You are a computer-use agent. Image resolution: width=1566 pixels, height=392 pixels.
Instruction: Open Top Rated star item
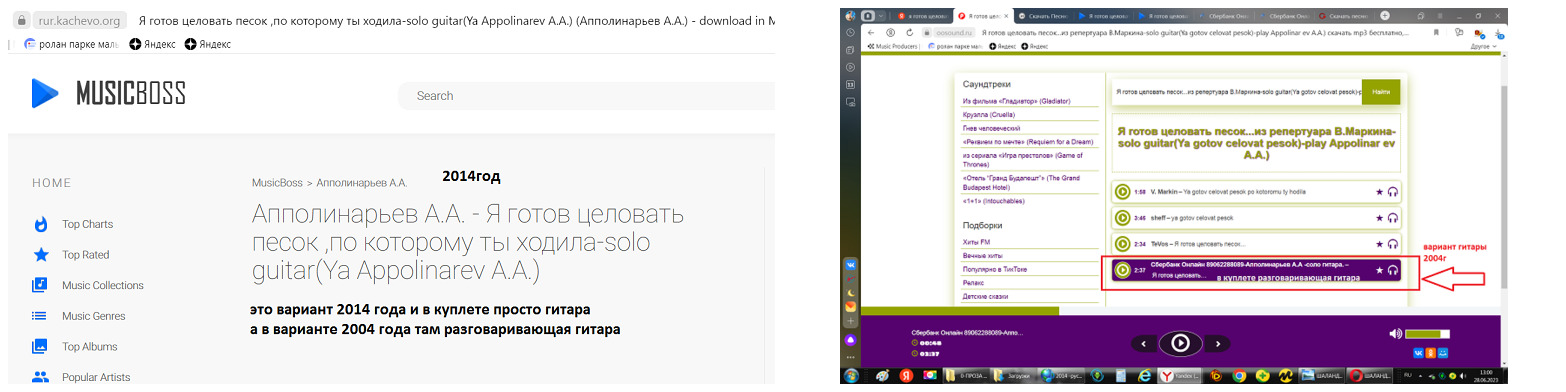[85, 255]
